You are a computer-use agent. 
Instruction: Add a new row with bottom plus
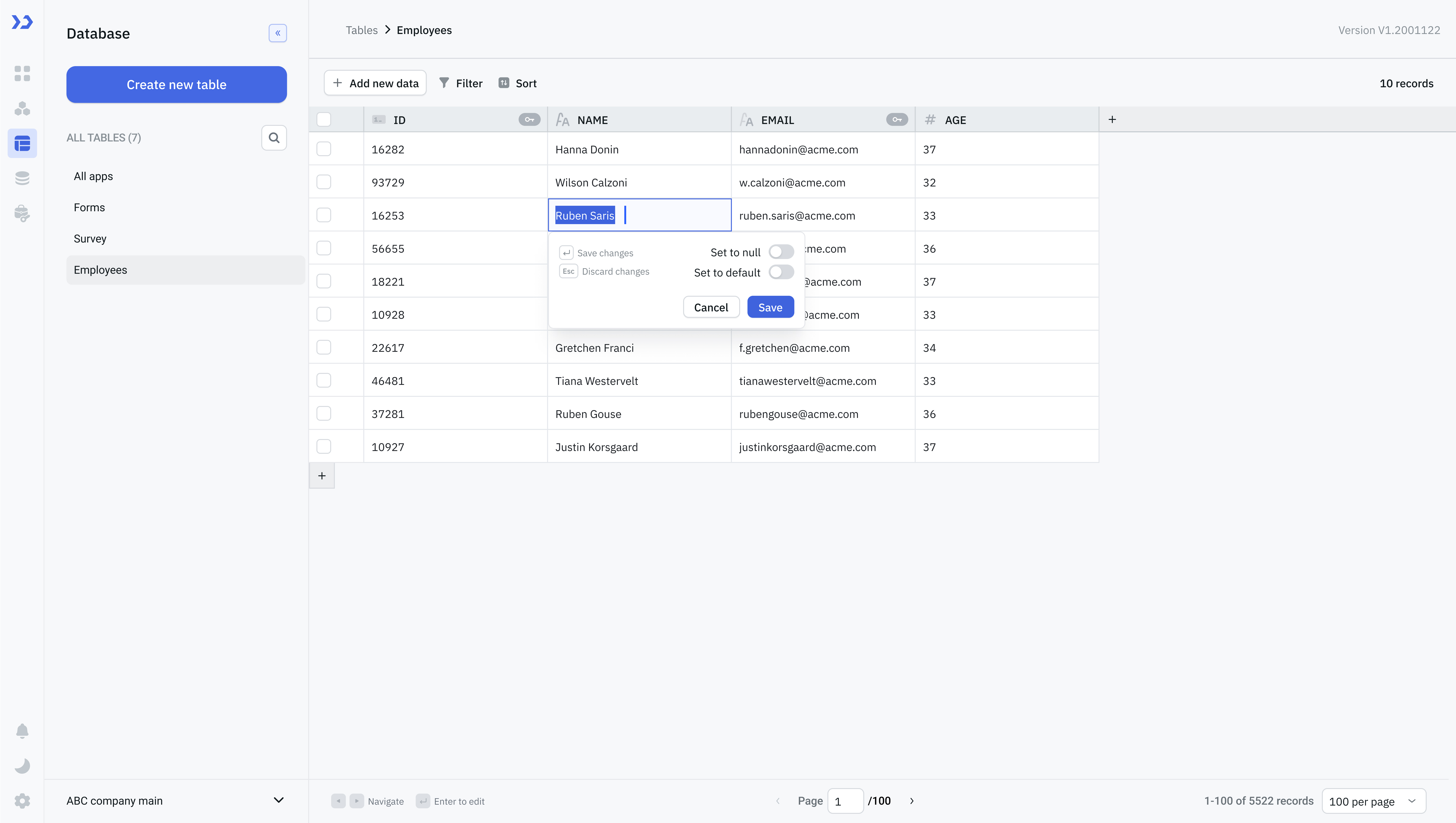tap(322, 476)
